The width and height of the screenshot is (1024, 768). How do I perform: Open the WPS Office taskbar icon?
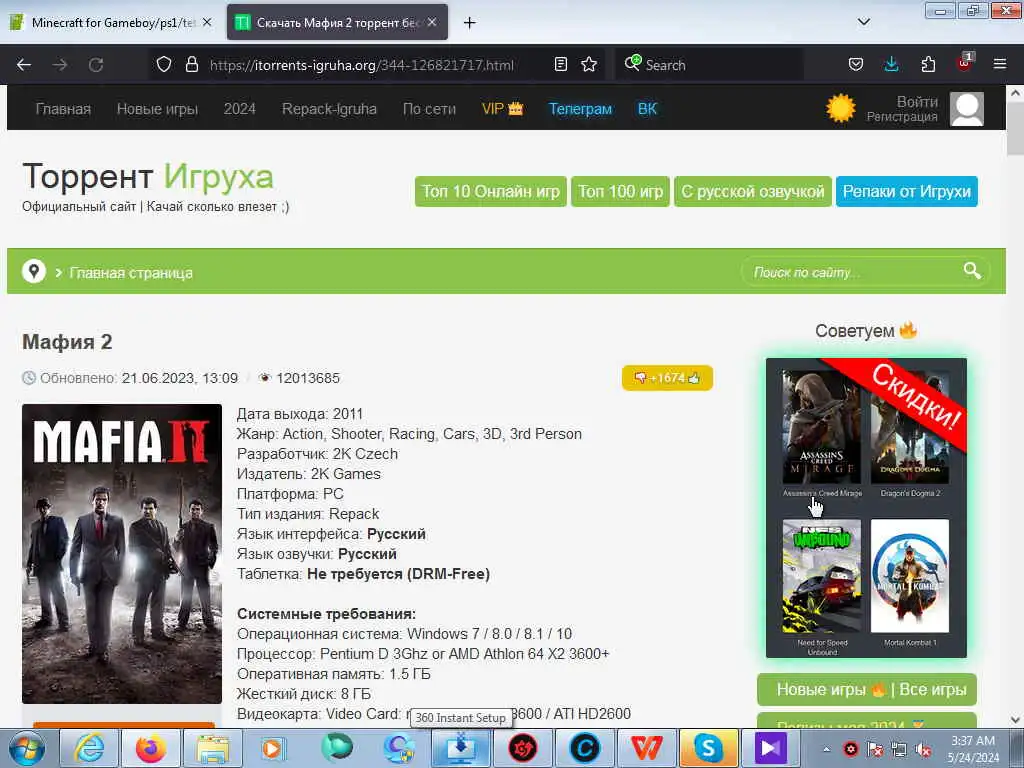[x=647, y=748]
